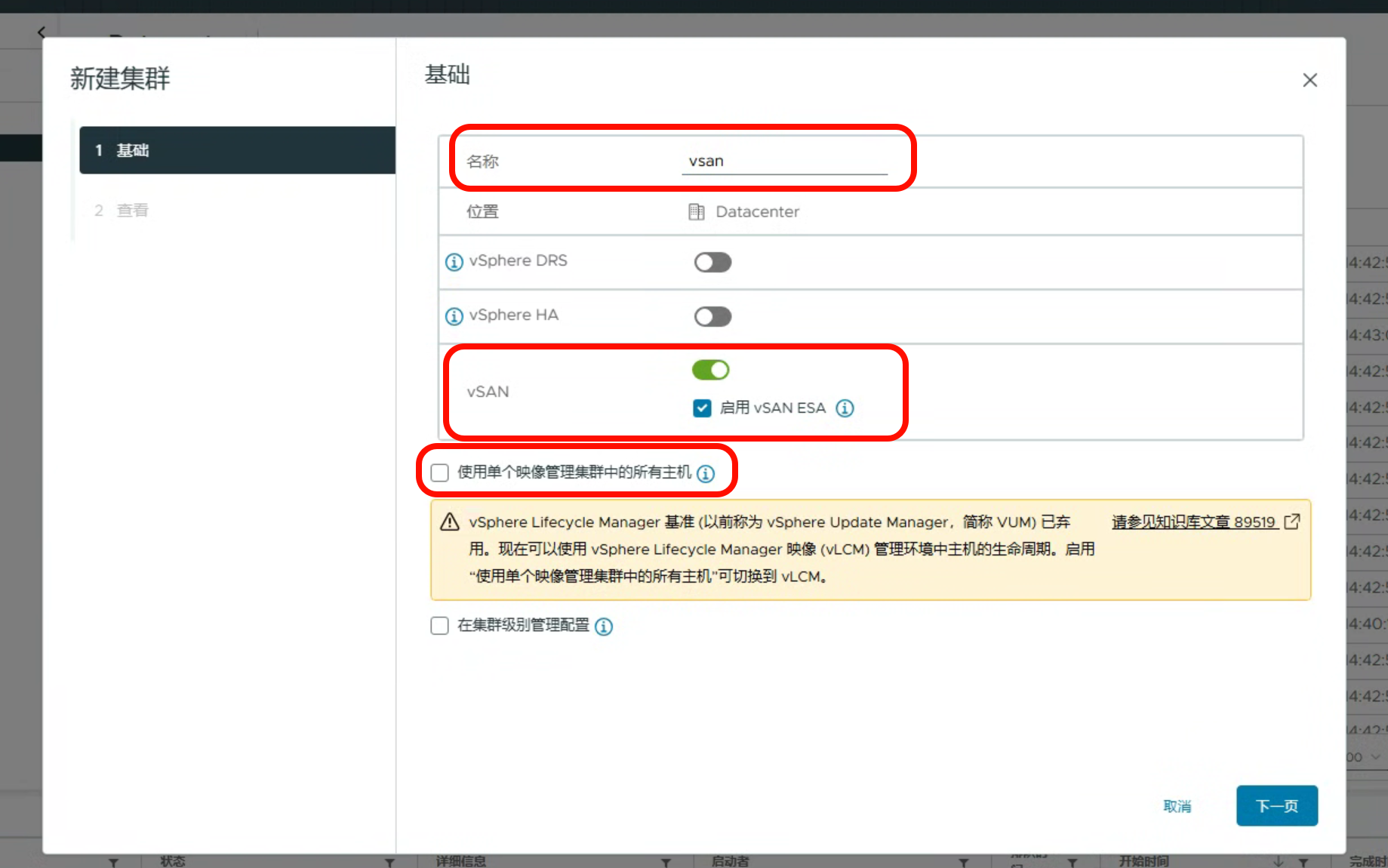Show info for cluster-level configuration option
Screen dimensions: 1388x868
[604, 626]
